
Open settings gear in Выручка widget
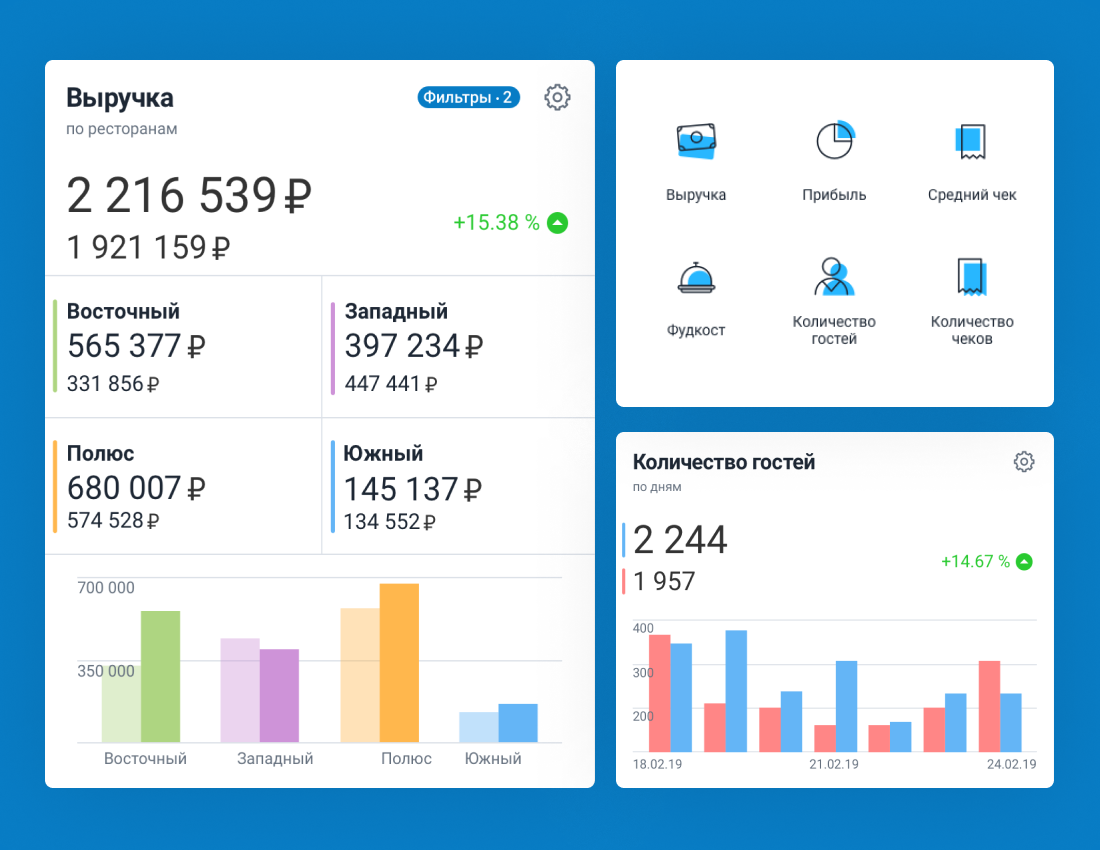coord(557,97)
